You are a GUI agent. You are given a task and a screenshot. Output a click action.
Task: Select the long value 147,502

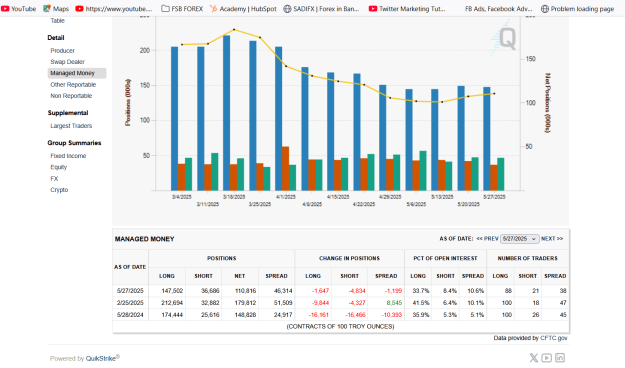tap(172, 291)
